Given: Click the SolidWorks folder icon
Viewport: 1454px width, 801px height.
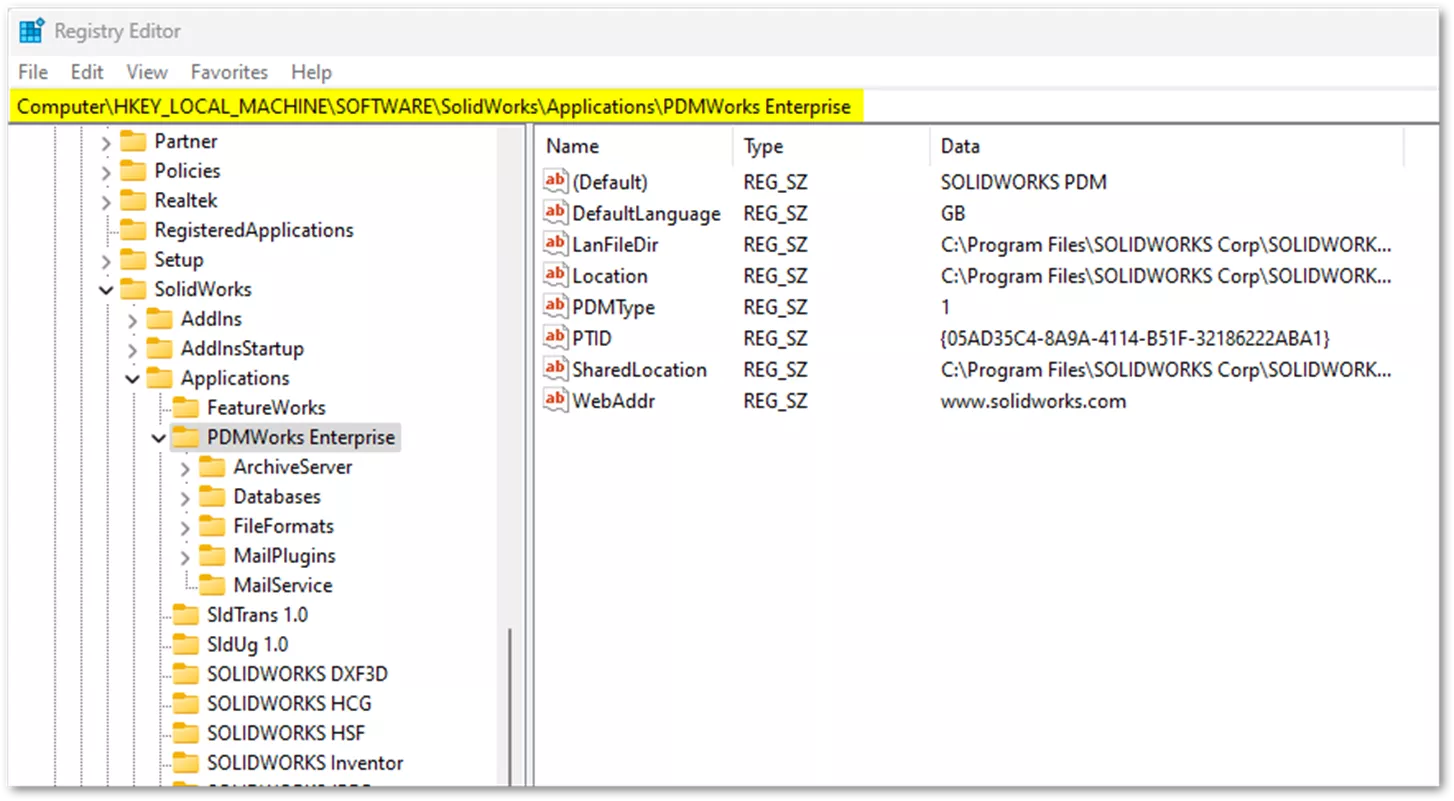Looking at the screenshot, I should (x=133, y=289).
